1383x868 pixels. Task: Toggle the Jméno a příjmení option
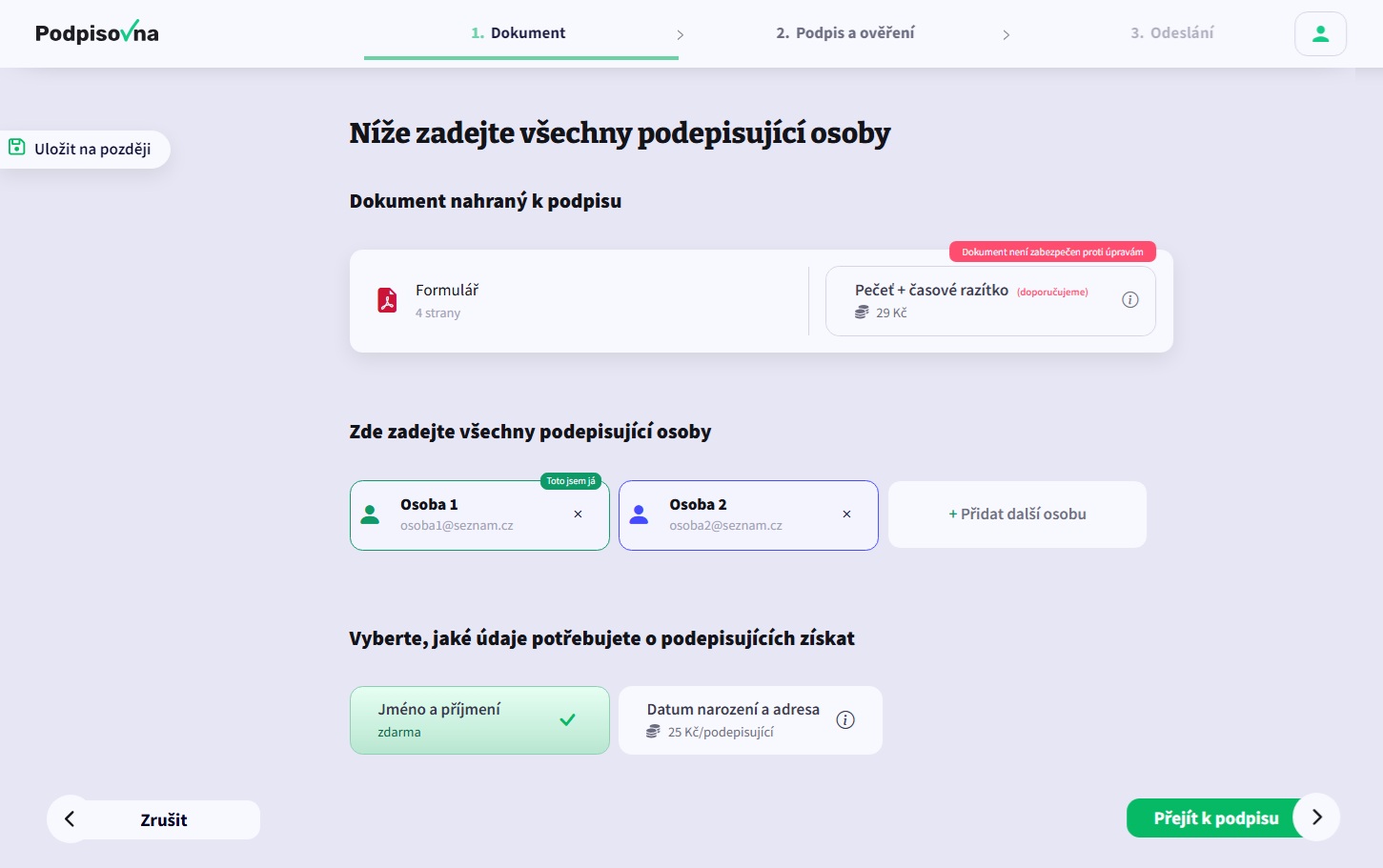[x=479, y=720]
